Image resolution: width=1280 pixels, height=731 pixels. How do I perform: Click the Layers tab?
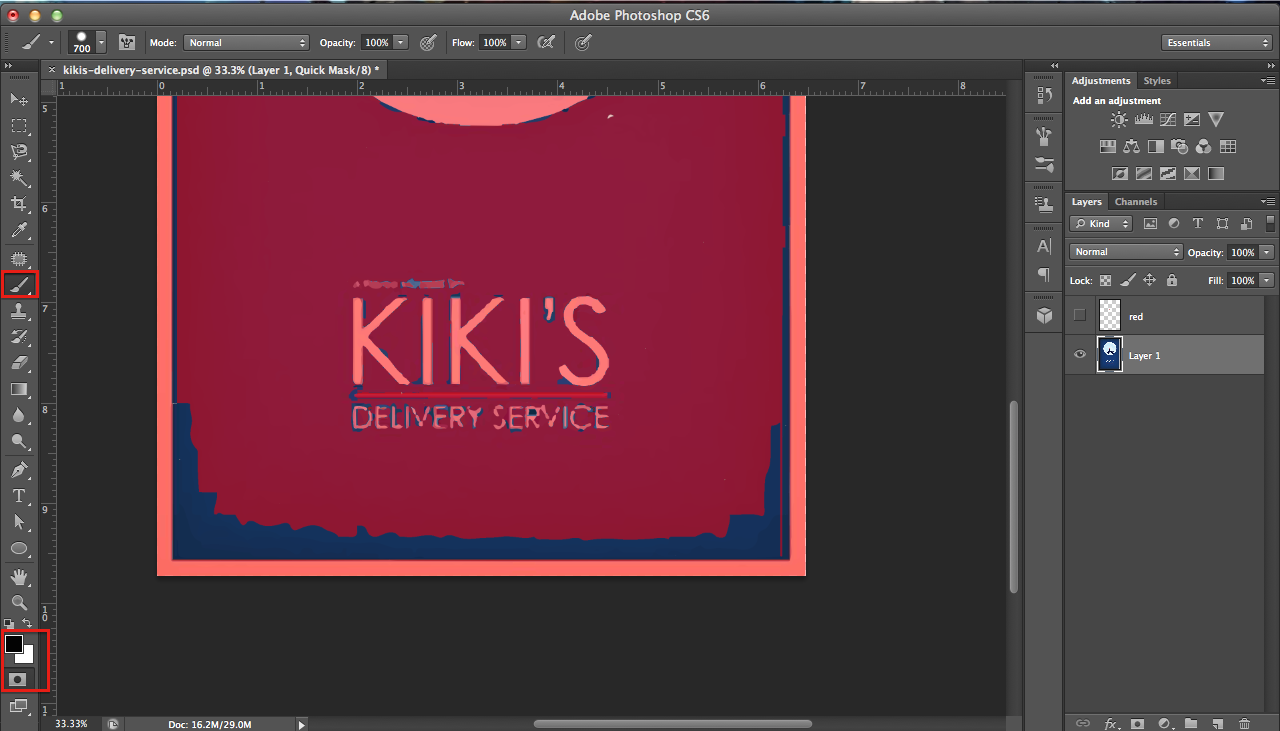(1087, 201)
